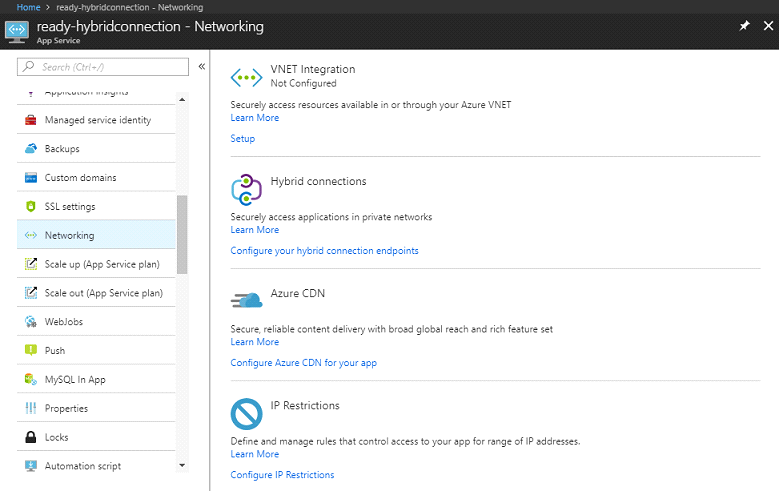Click the 'Not Configured' status text
779x491 pixels.
[304, 83]
